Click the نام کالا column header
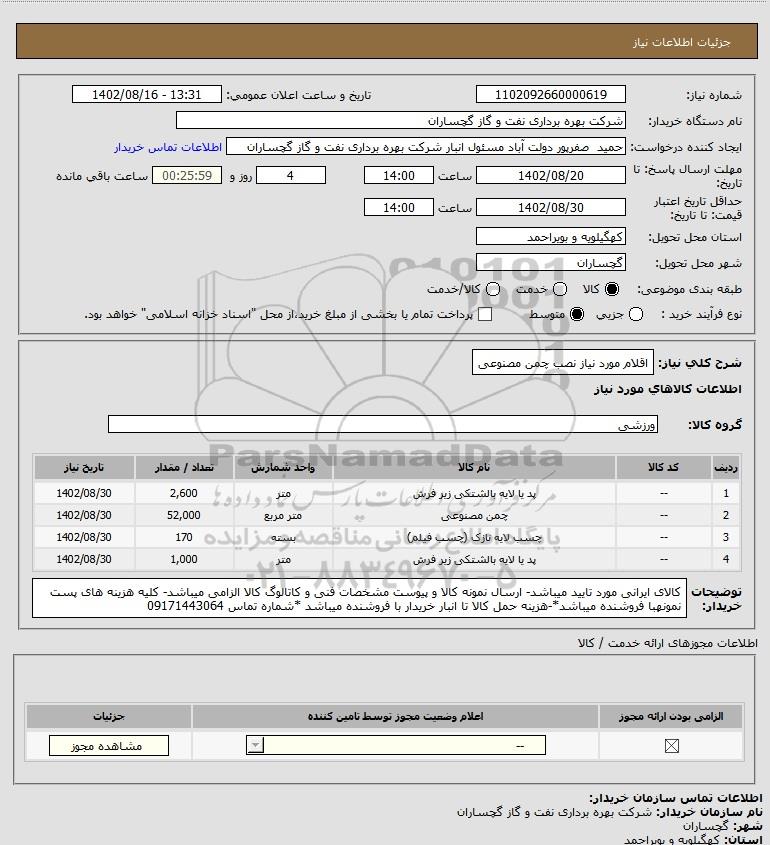This screenshot has height=845, width=770. (474, 467)
